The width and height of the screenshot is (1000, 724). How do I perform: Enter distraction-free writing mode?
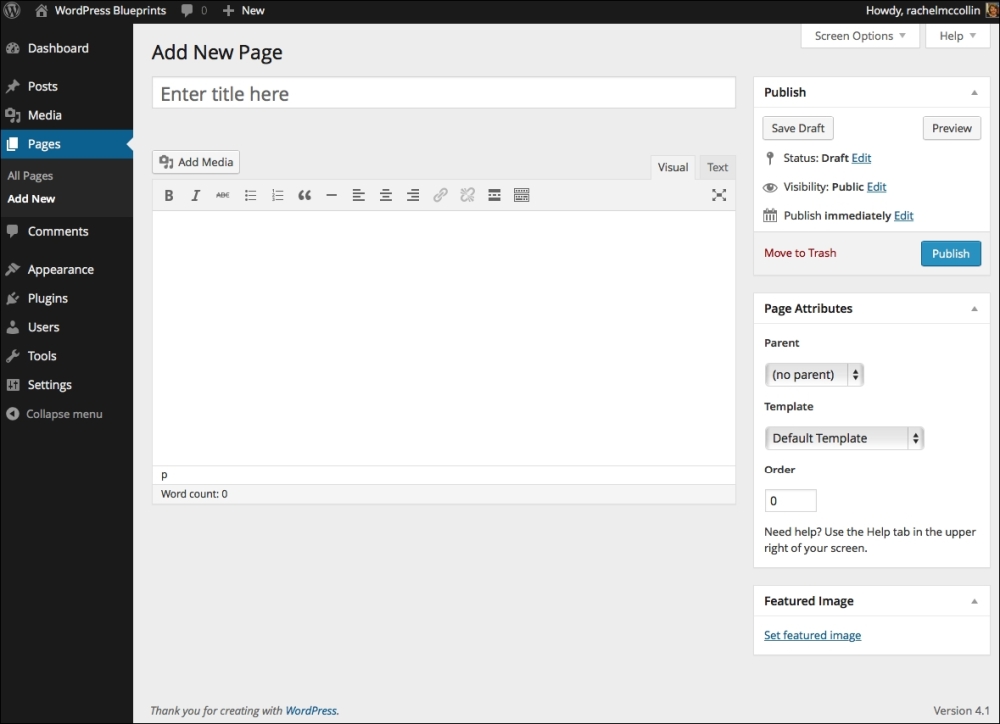point(719,195)
